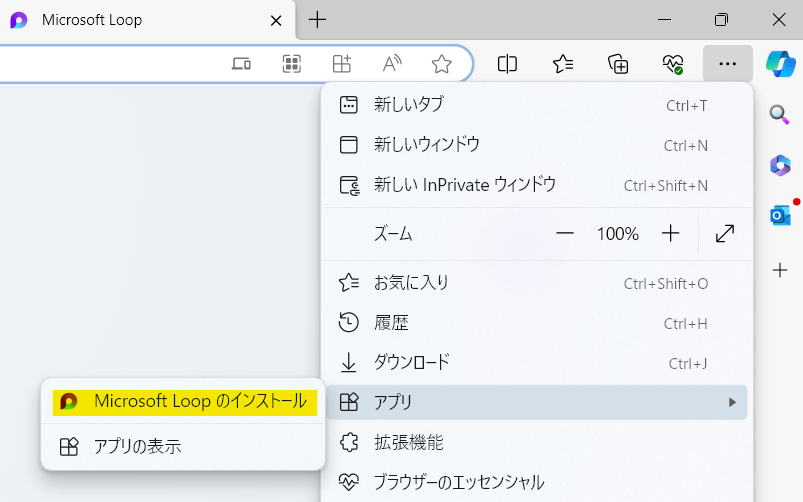Add page to favorites with star icon
The image size is (803, 502).
[x=441, y=64]
